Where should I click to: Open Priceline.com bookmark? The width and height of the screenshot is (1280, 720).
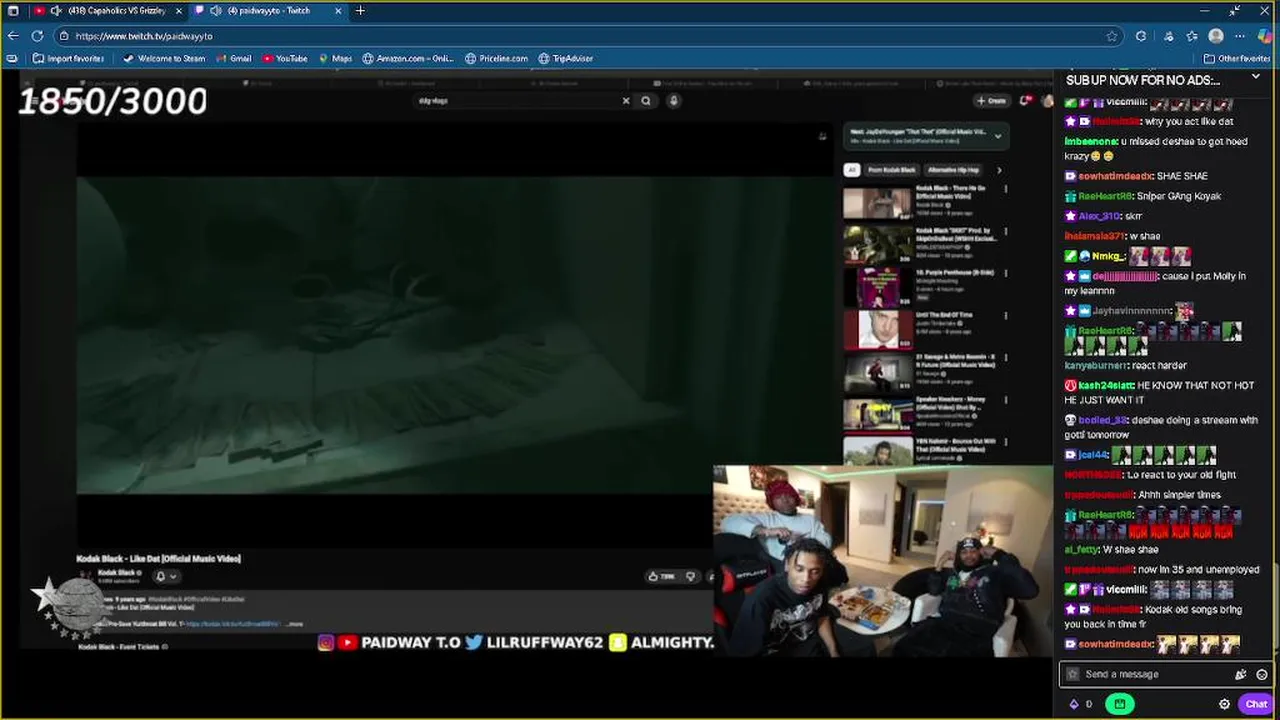coord(496,59)
